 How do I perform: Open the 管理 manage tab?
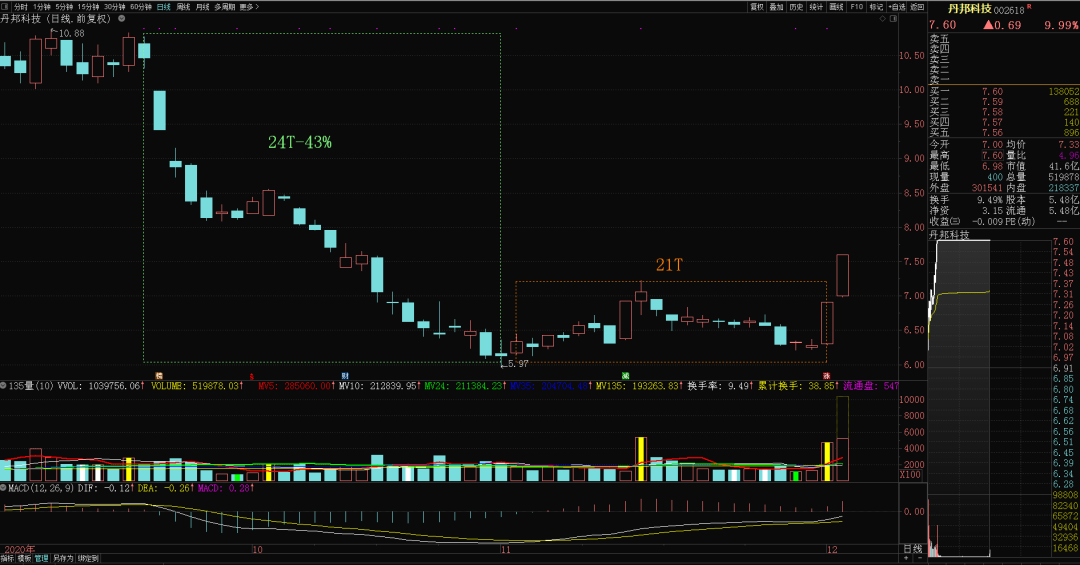[x=41, y=559]
